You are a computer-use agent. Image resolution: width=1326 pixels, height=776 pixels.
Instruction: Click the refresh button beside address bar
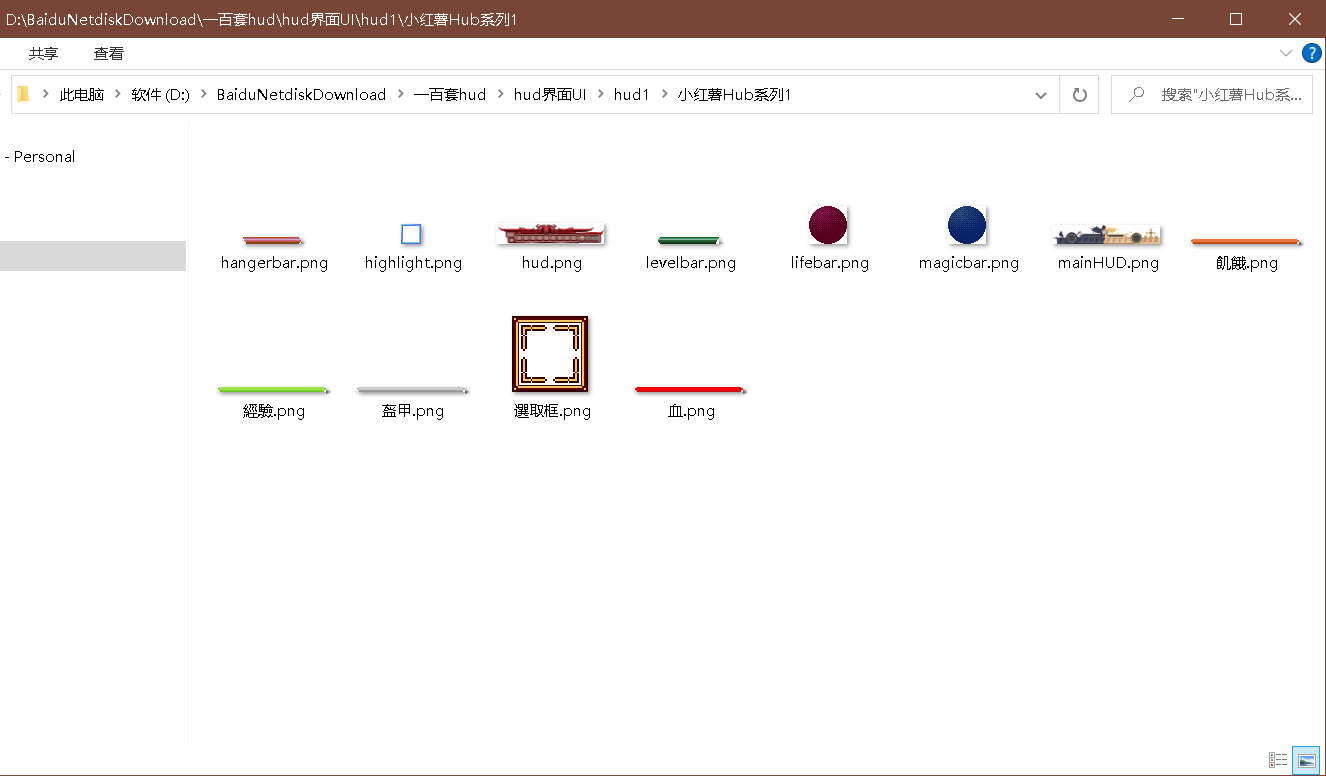pos(1079,95)
